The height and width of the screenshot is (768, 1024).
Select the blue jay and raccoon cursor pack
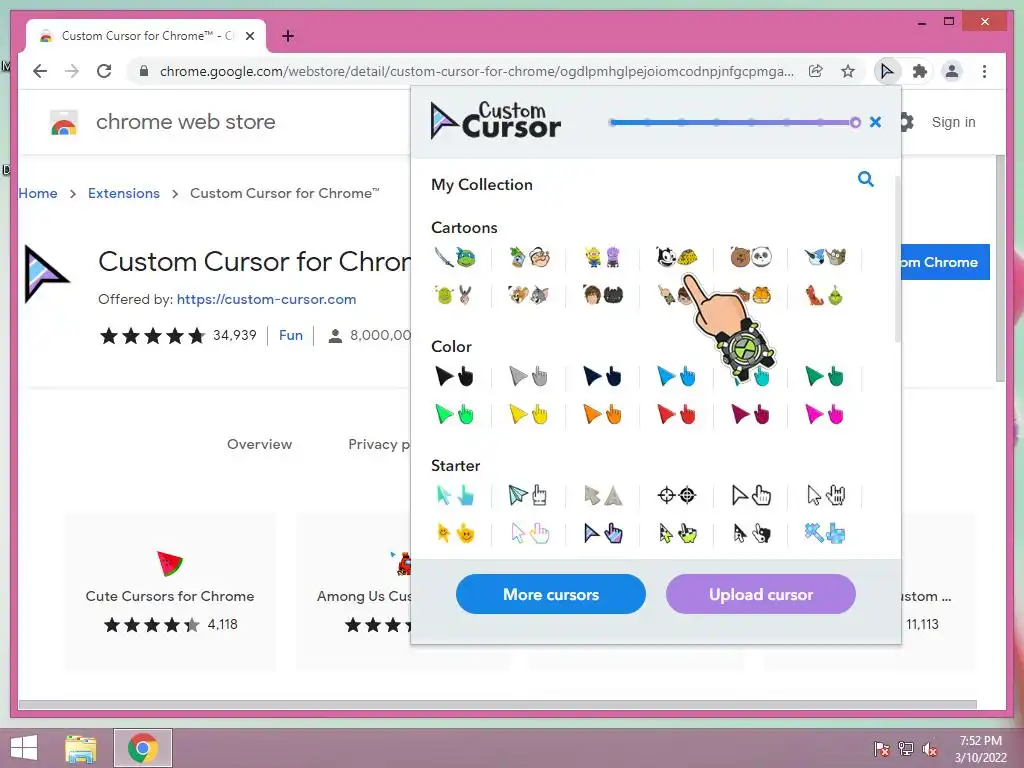click(825, 258)
